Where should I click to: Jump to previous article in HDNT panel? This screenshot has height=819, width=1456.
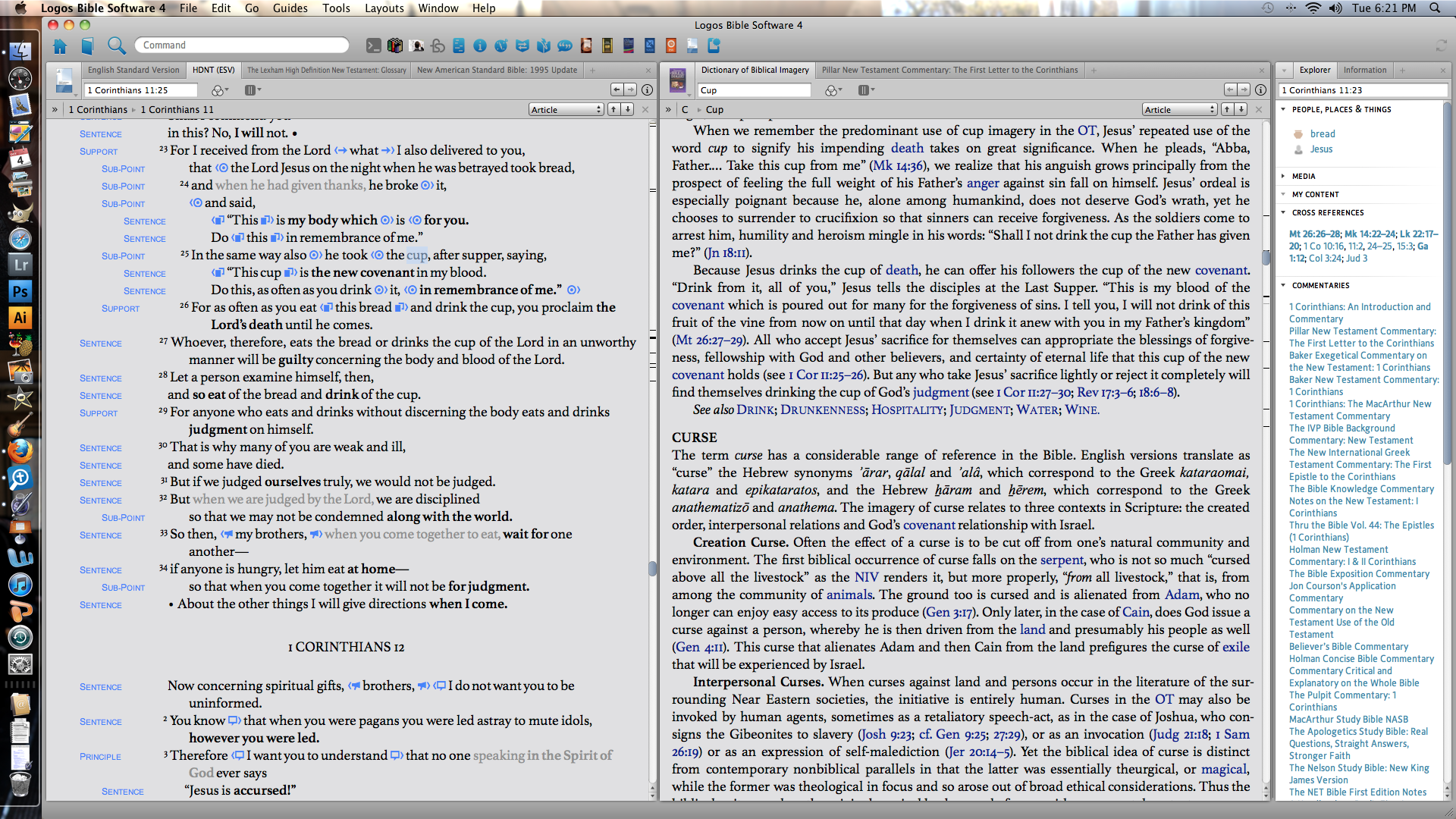coord(613,109)
